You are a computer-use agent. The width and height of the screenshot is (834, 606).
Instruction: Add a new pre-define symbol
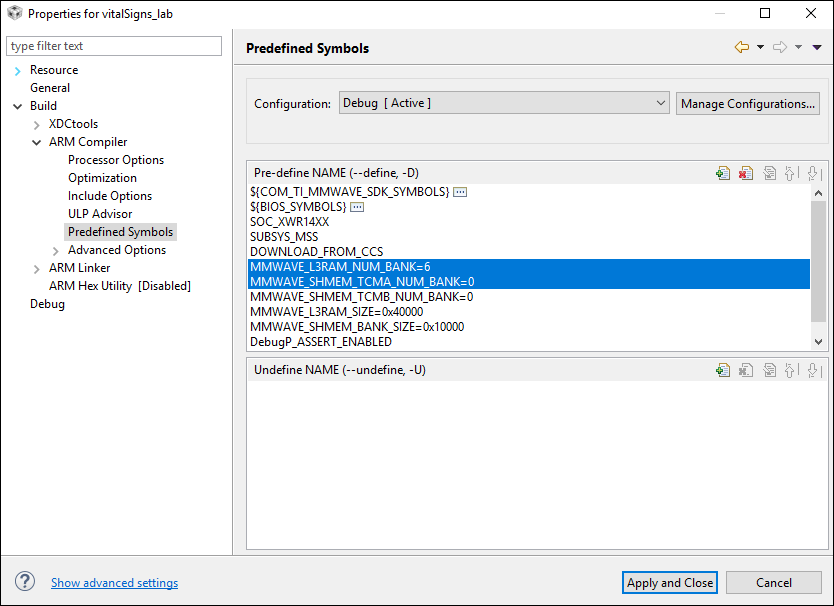[723, 173]
